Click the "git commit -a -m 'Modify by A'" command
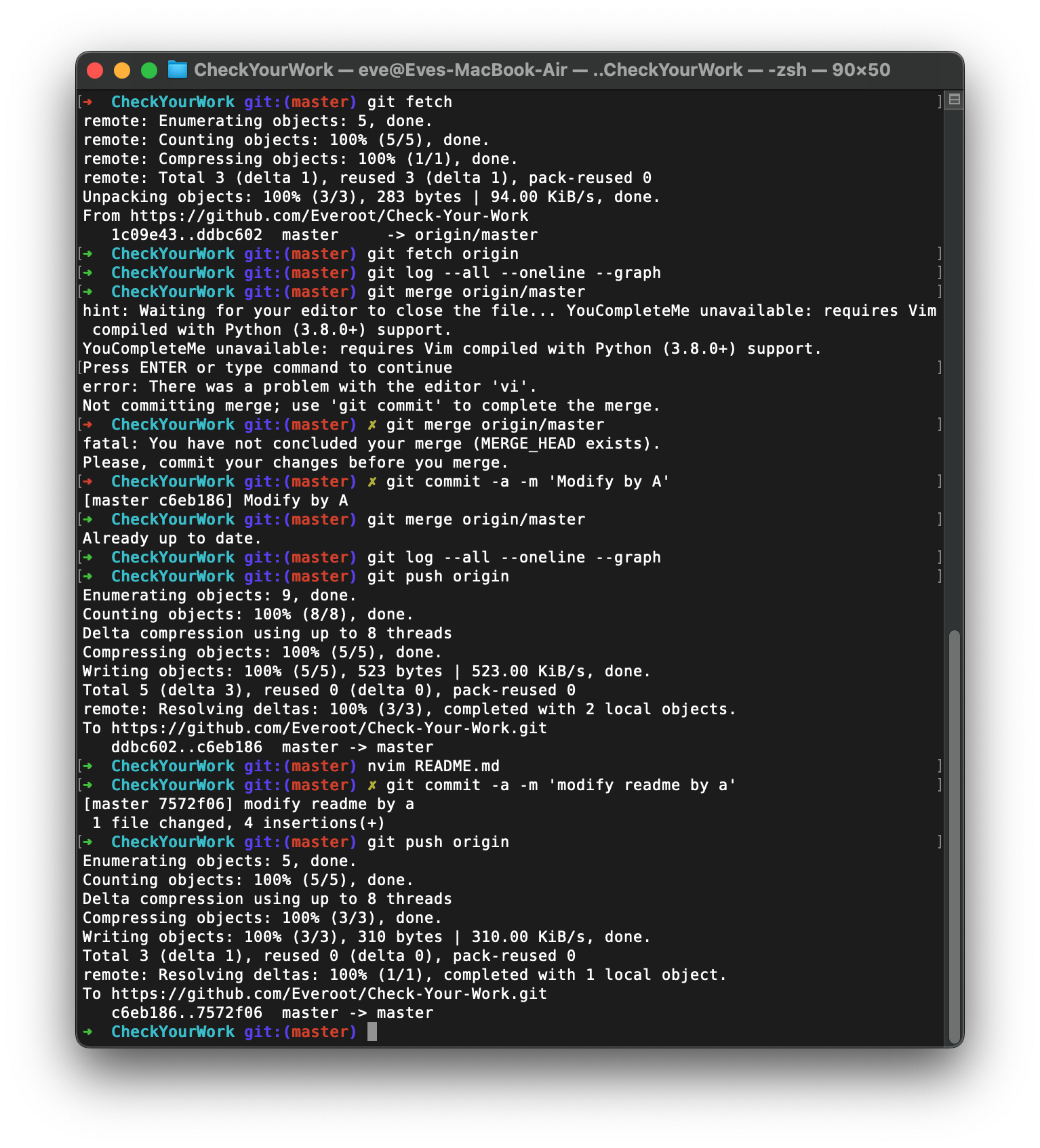The image size is (1040, 1148). tap(528, 481)
